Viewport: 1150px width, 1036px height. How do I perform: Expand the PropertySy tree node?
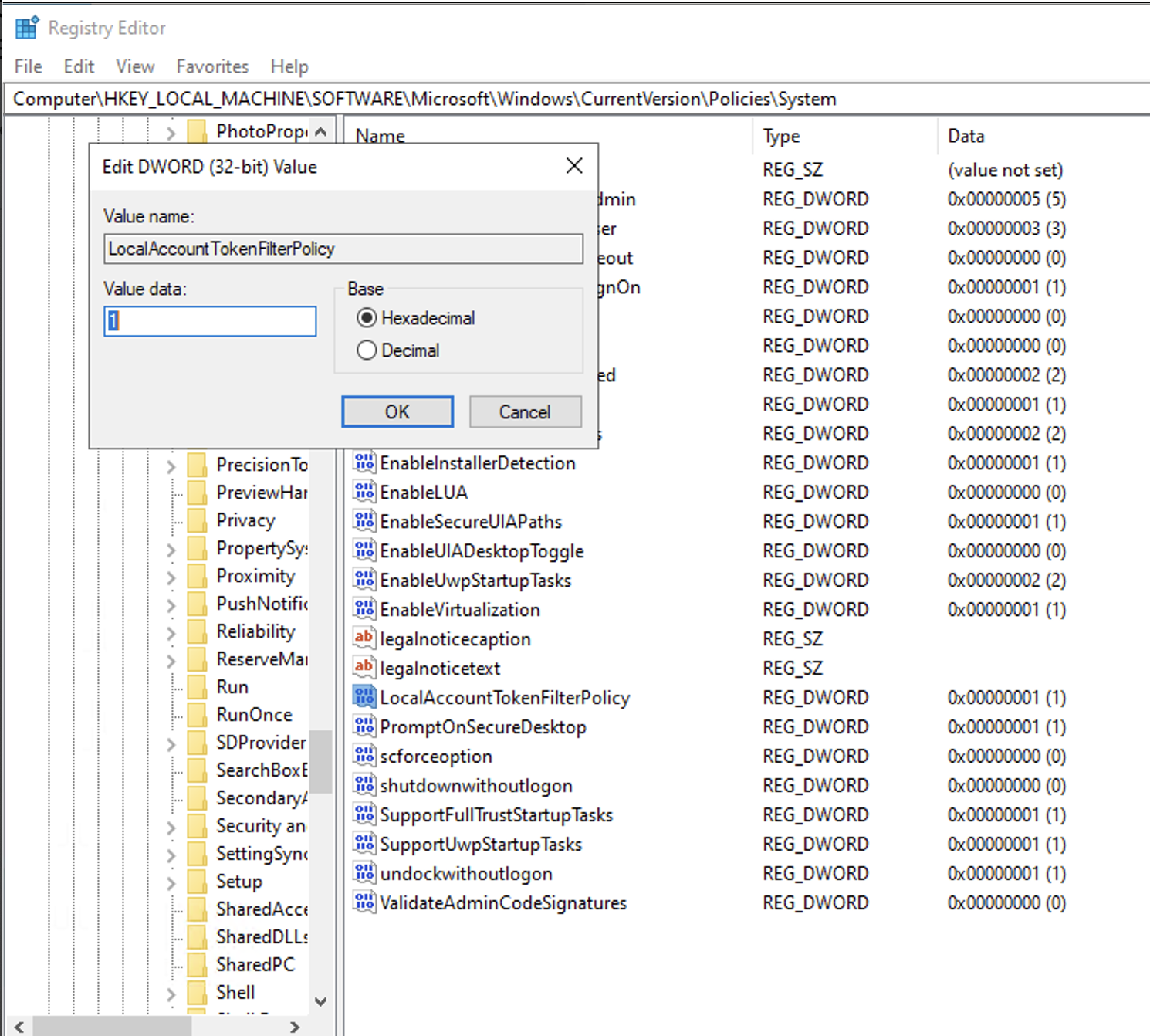[x=171, y=549]
